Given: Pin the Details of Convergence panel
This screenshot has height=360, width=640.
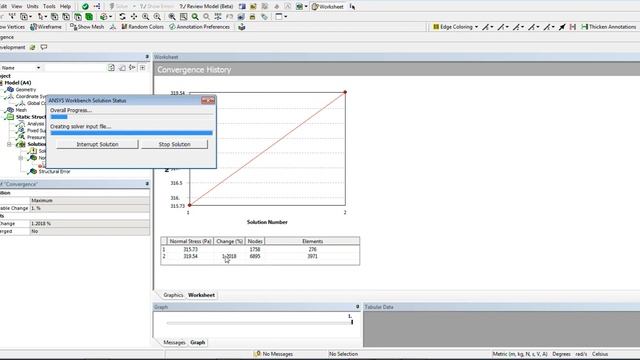Looking at the screenshot, I should (147, 184).
